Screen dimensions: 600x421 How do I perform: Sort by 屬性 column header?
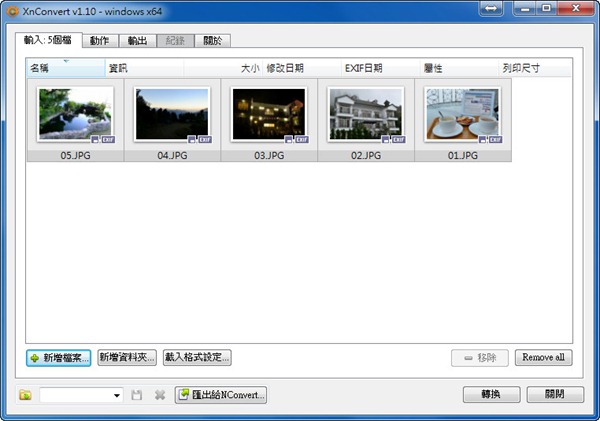[x=460, y=68]
